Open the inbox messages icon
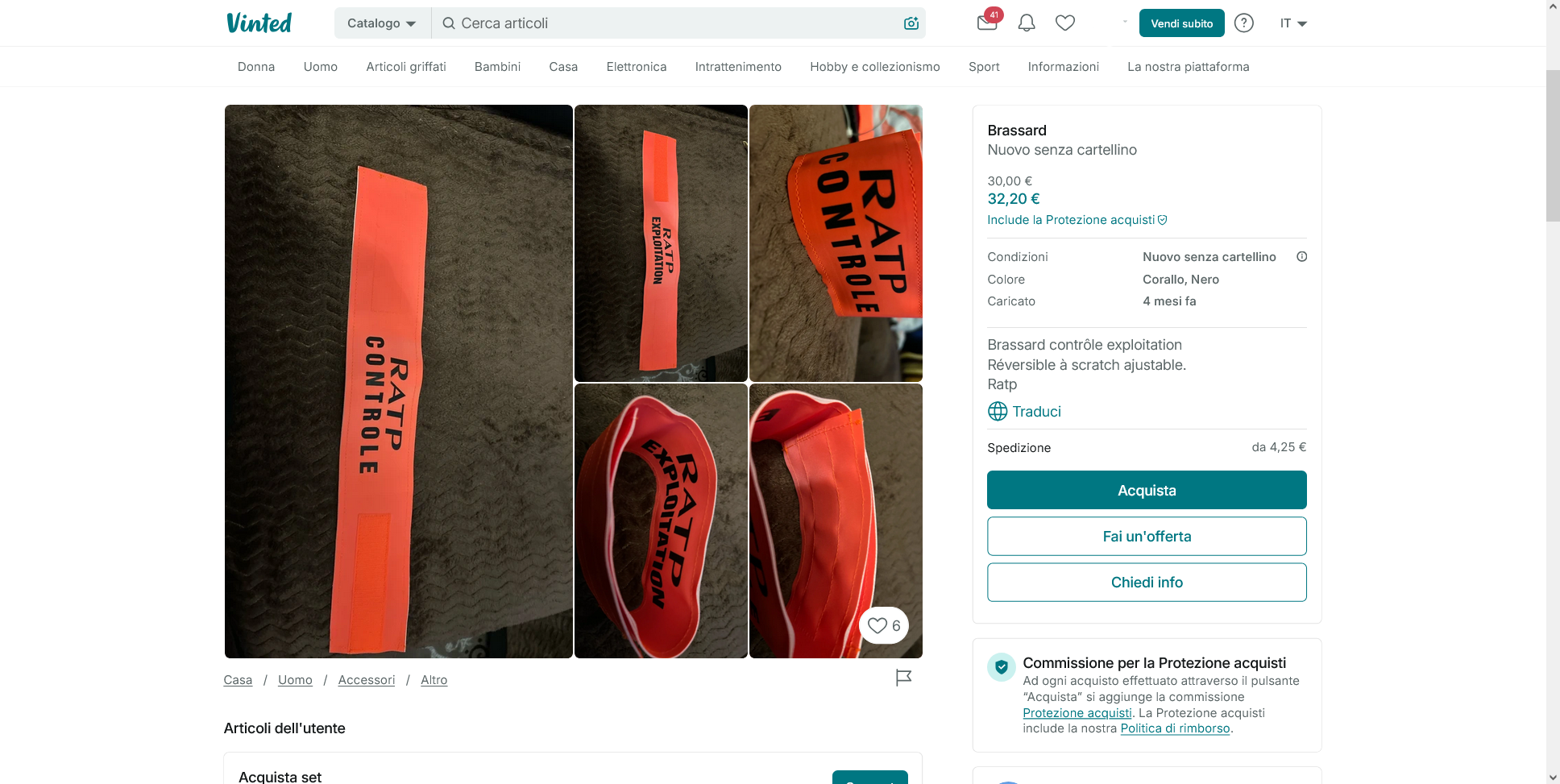The height and width of the screenshot is (784, 1560). click(987, 23)
